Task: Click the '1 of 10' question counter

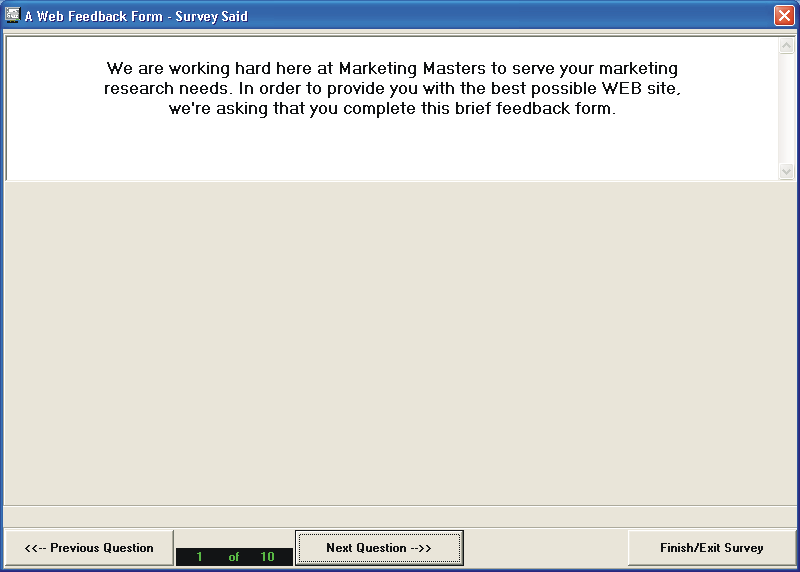Action: coord(235,557)
